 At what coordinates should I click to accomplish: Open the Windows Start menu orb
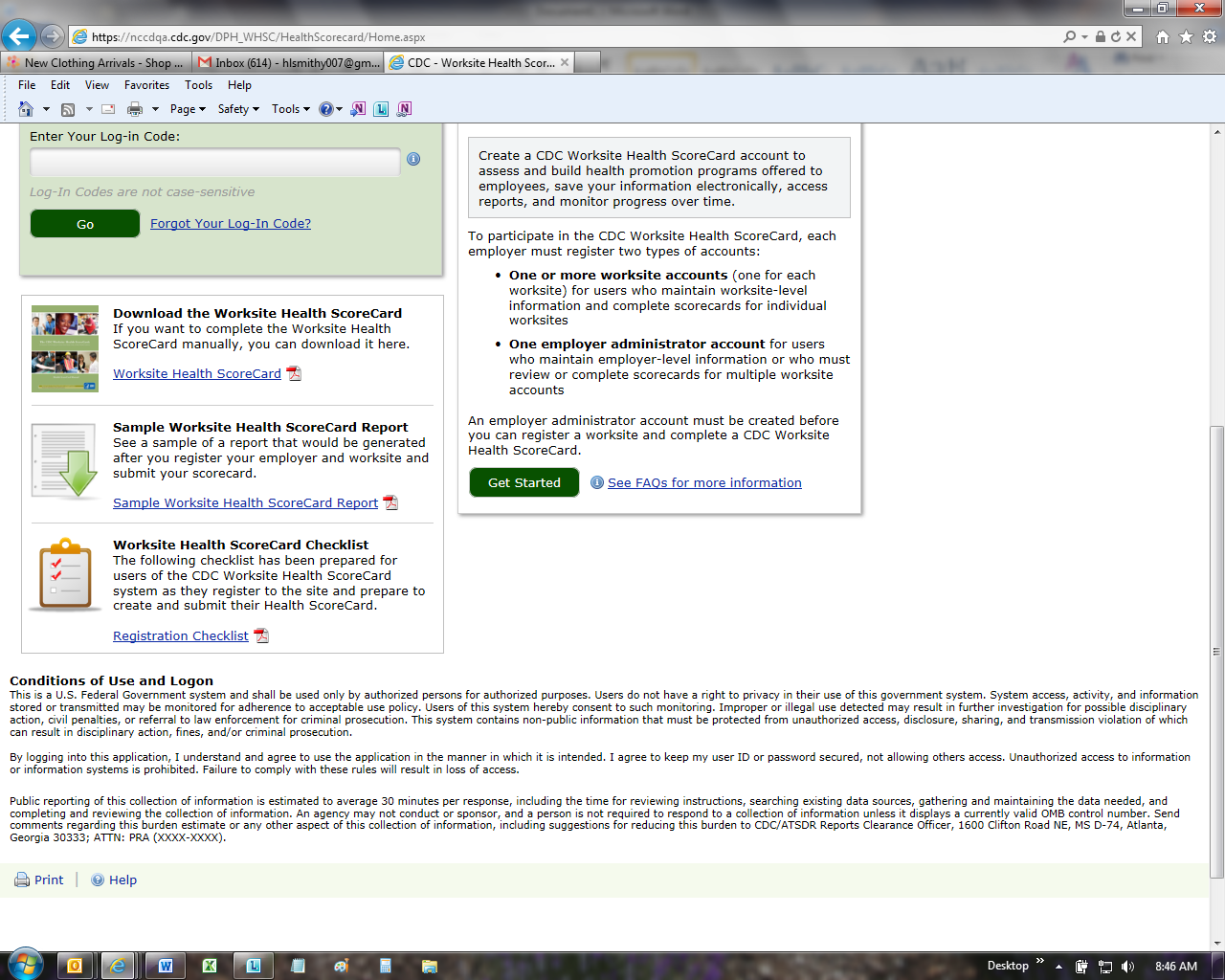pyautogui.click(x=25, y=965)
